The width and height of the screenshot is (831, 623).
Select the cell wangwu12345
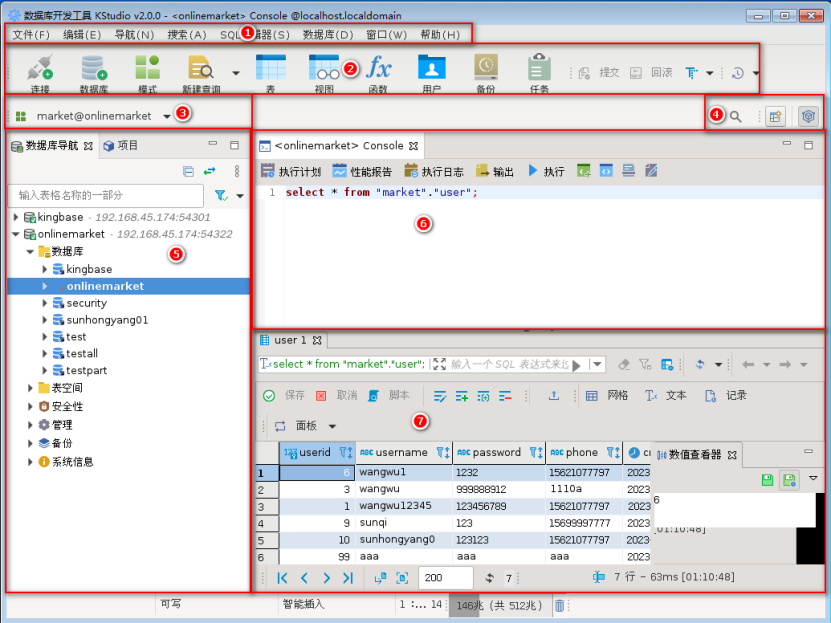coord(403,506)
